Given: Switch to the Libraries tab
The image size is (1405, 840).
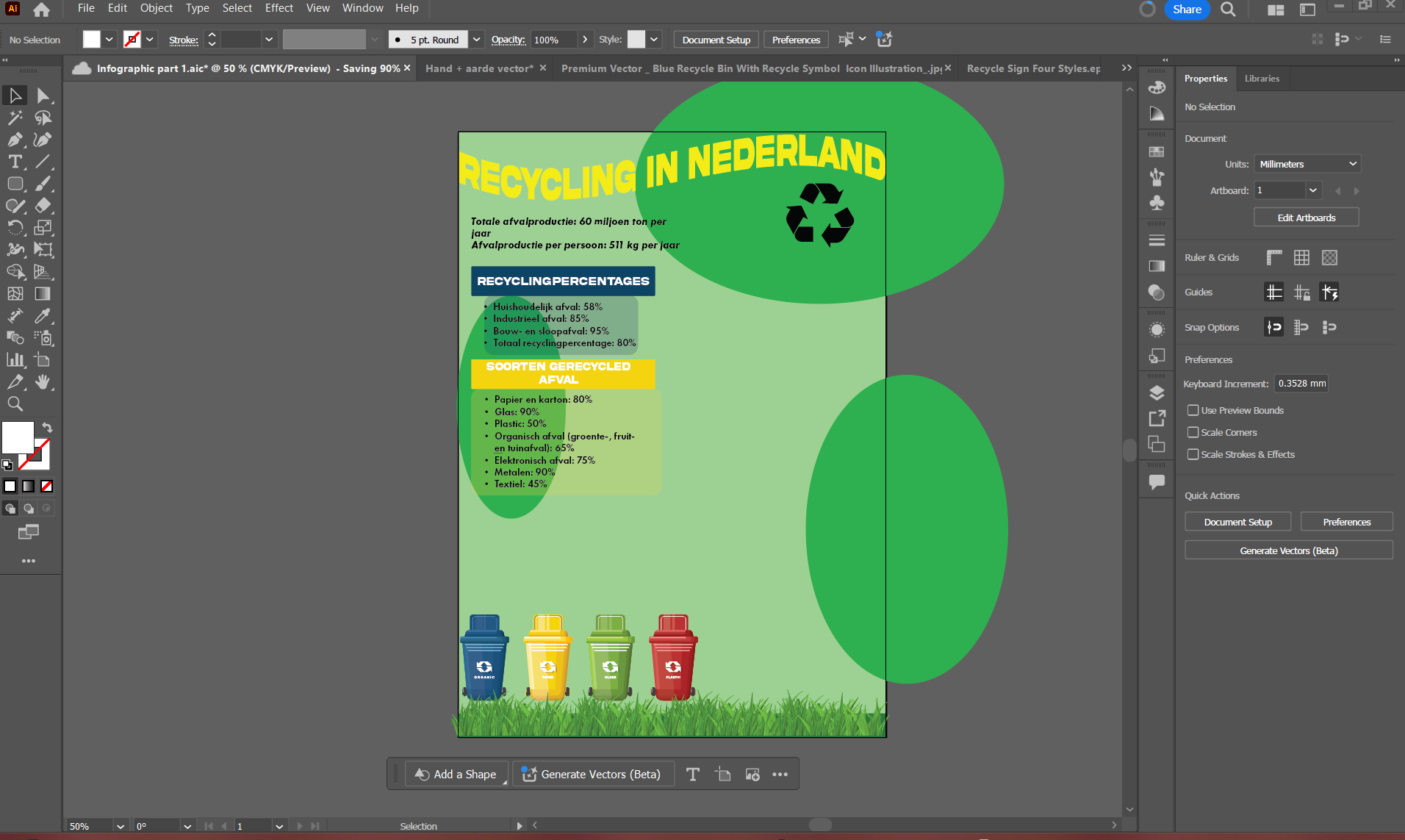Looking at the screenshot, I should 1262,78.
